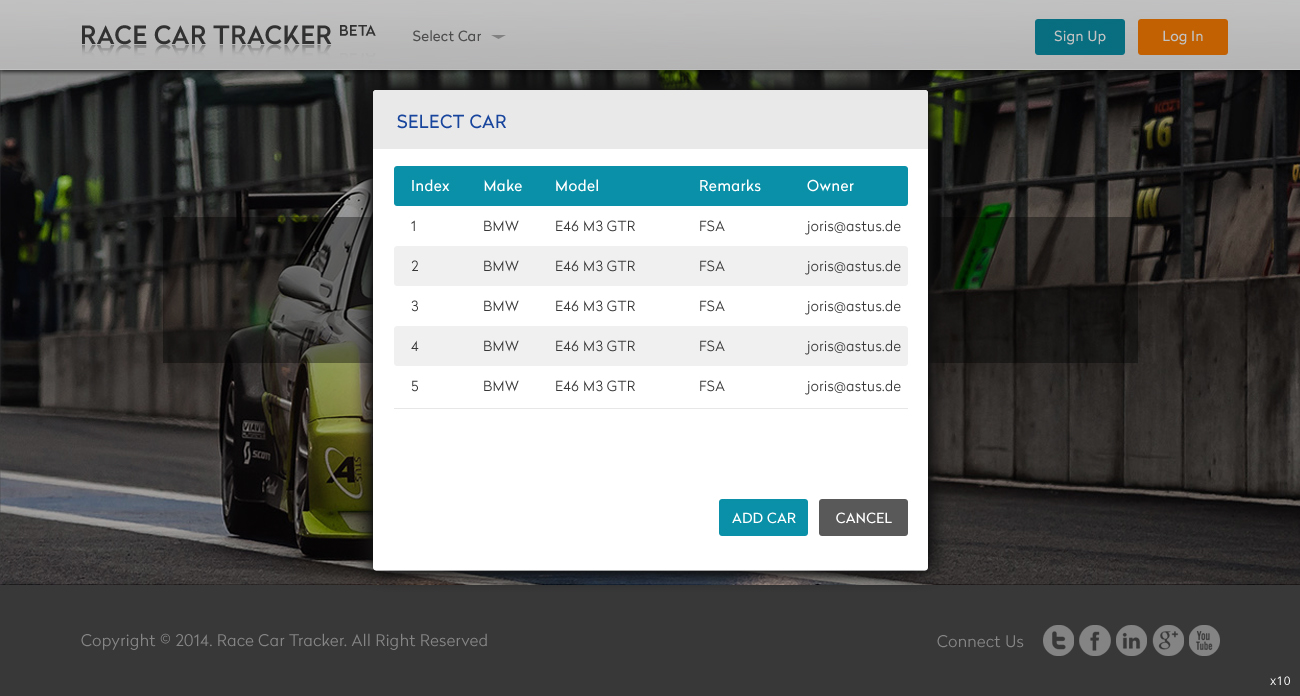The image size is (1300, 696).
Task: Click joris@astus.de owner in row 4
Action: point(854,346)
